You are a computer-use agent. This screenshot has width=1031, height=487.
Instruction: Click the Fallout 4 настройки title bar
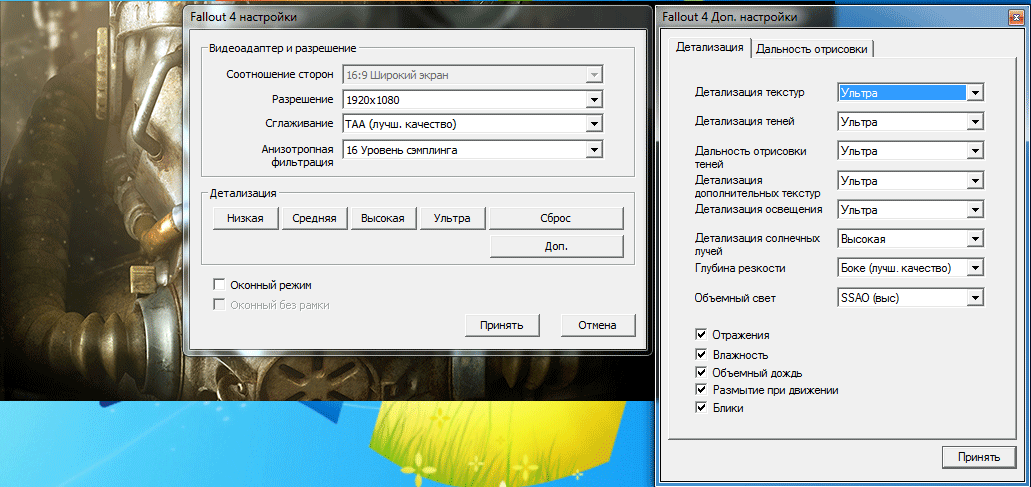pyautogui.click(x=417, y=17)
